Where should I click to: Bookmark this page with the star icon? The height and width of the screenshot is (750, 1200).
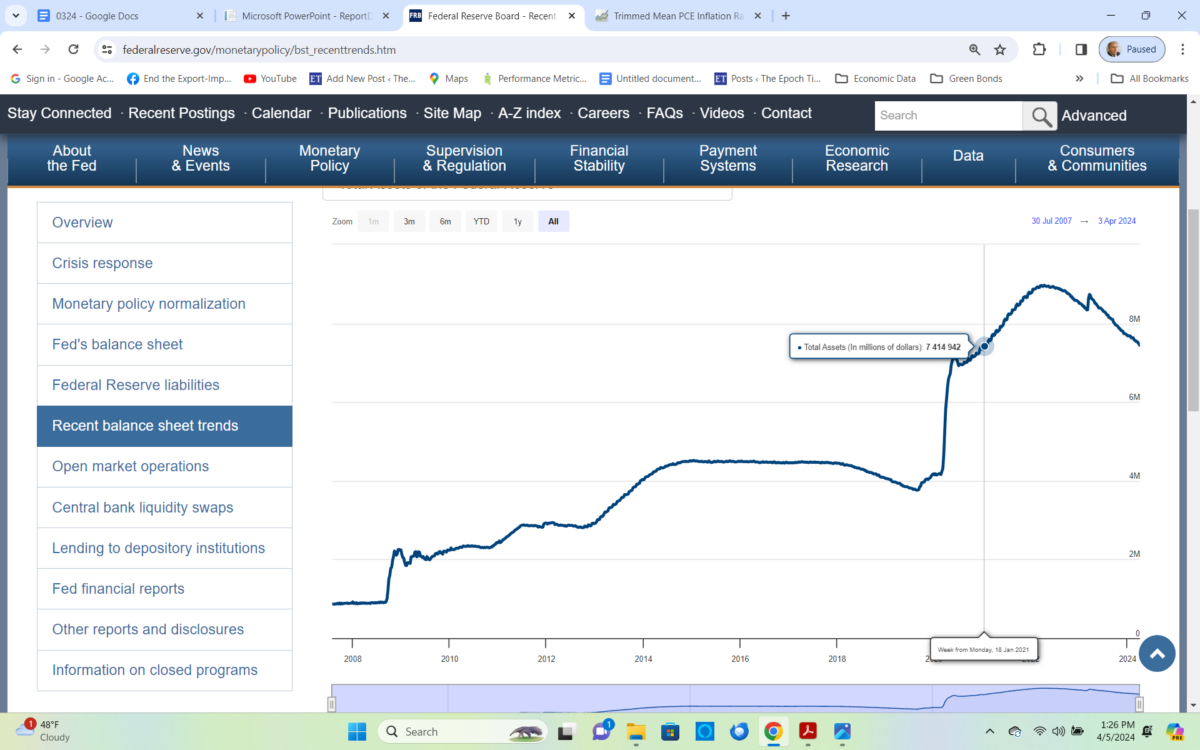click(x=1000, y=49)
